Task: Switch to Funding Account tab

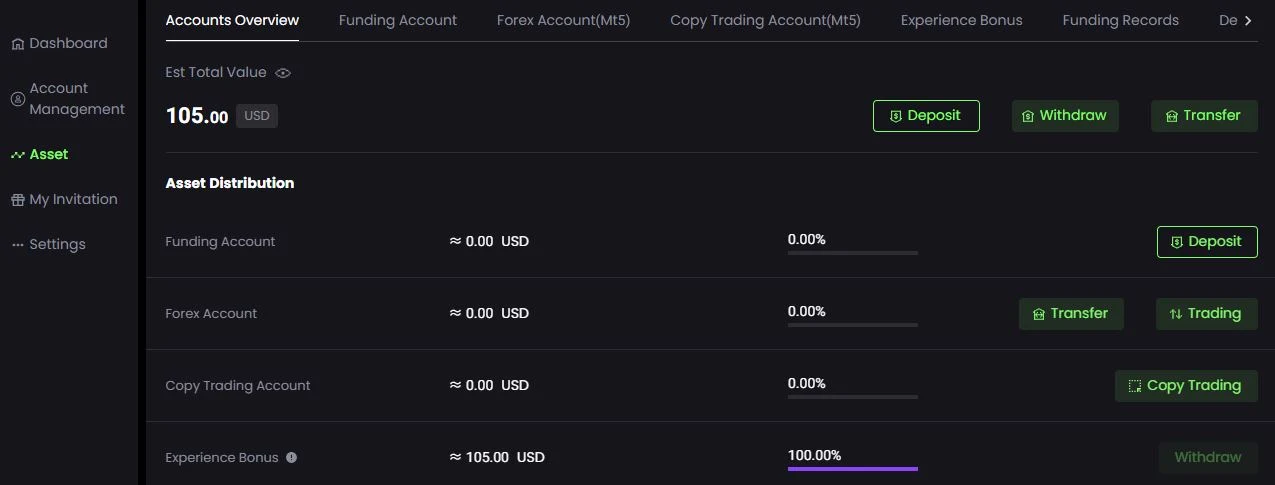Action: [x=398, y=20]
